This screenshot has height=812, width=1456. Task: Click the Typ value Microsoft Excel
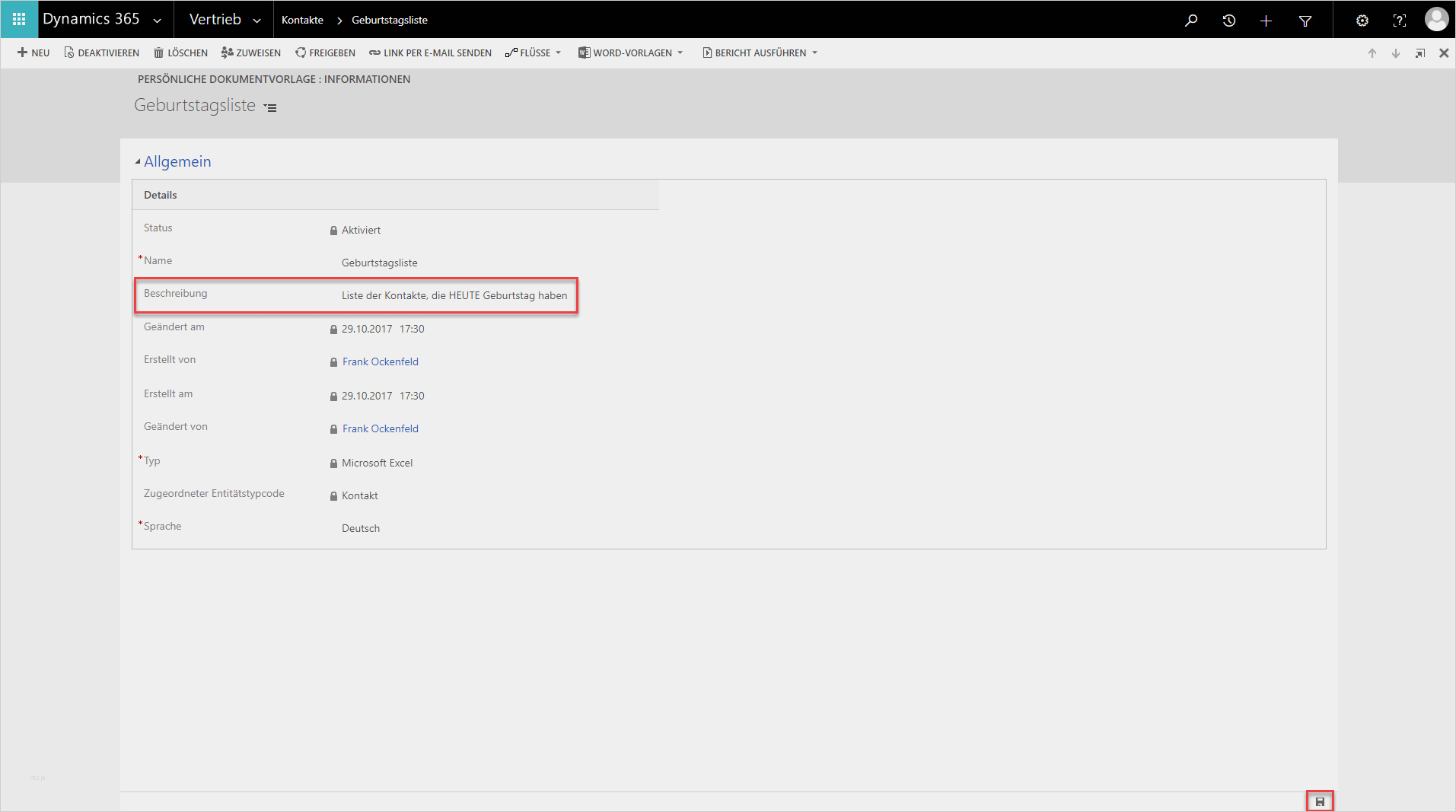coord(377,463)
